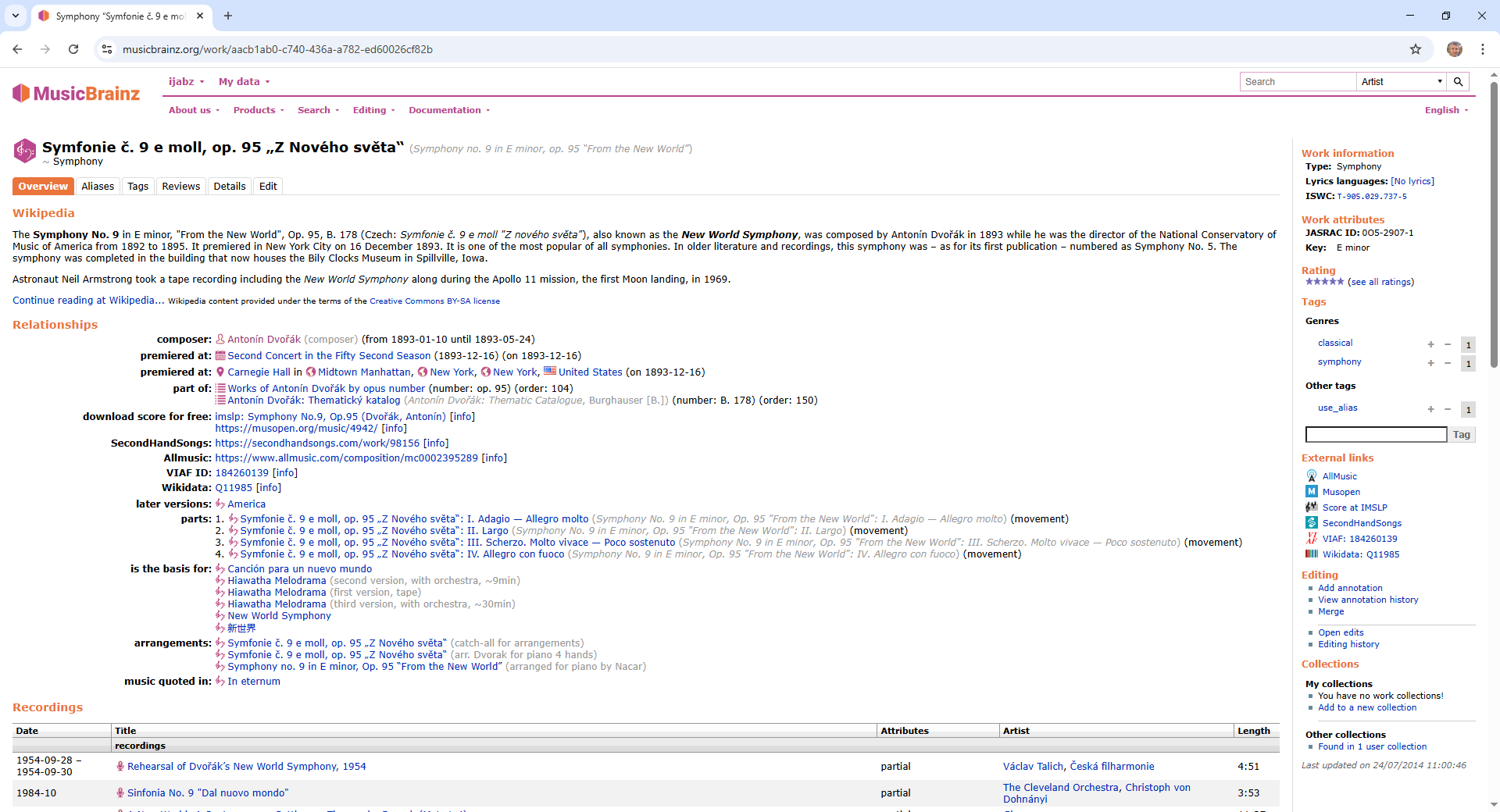This screenshot has height=812, width=1500.
Task: Bookmark this page with star icon
Action: [x=1416, y=49]
